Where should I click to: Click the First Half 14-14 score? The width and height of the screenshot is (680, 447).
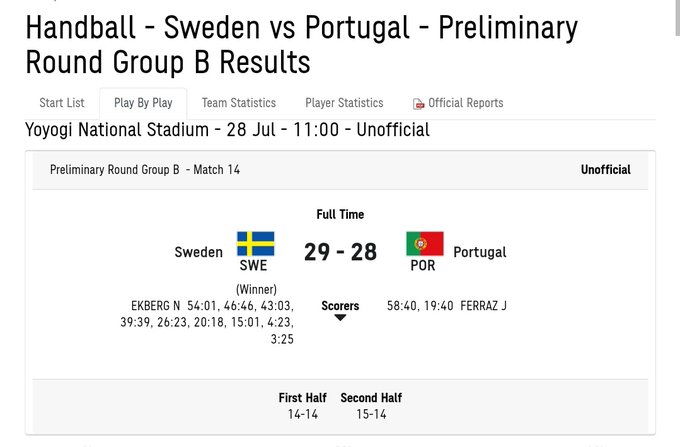coord(303,413)
